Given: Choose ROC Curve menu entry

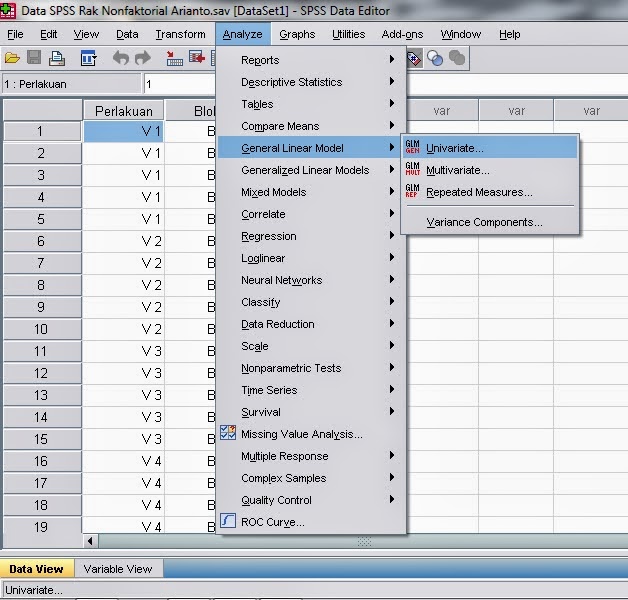Looking at the screenshot, I should click(x=311, y=522).
